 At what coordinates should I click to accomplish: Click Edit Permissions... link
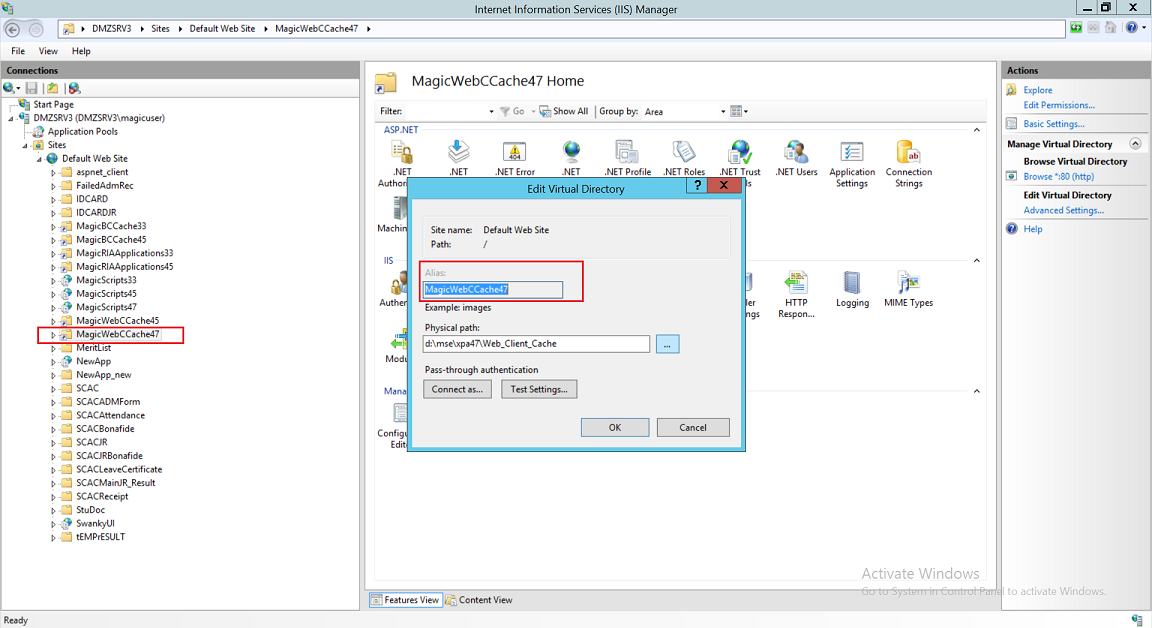(1059, 105)
